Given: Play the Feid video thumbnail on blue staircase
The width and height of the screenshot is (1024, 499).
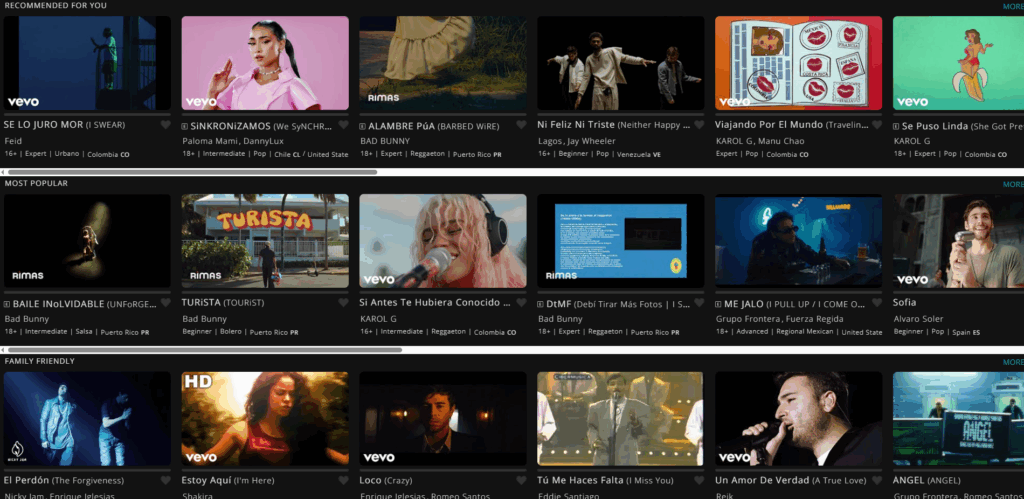Looking at the screenshot, I should pyautogui.click(x=88, y=63).
